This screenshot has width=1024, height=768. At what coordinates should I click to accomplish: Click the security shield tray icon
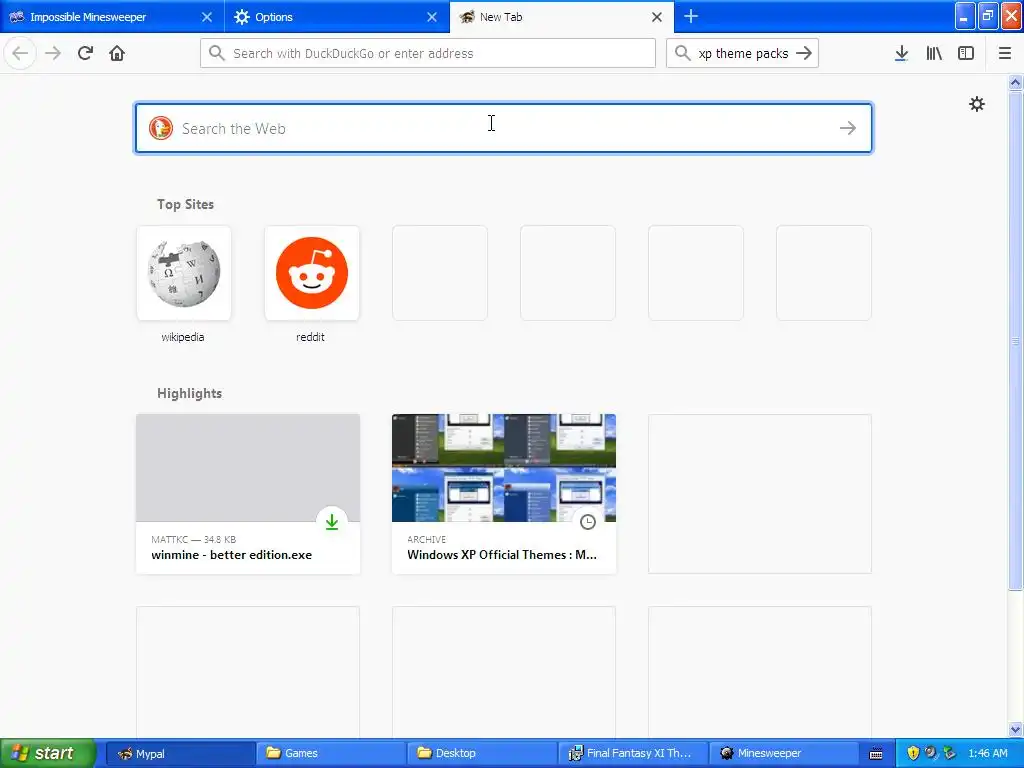point(913,753)
